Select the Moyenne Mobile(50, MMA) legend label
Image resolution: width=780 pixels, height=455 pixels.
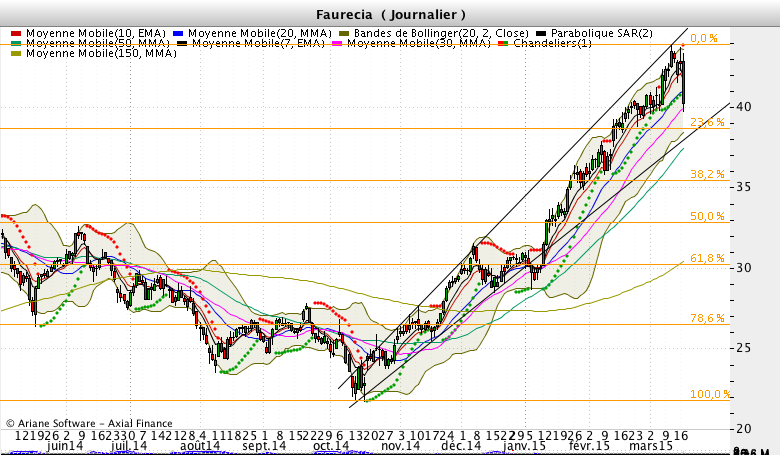(98, 44)
